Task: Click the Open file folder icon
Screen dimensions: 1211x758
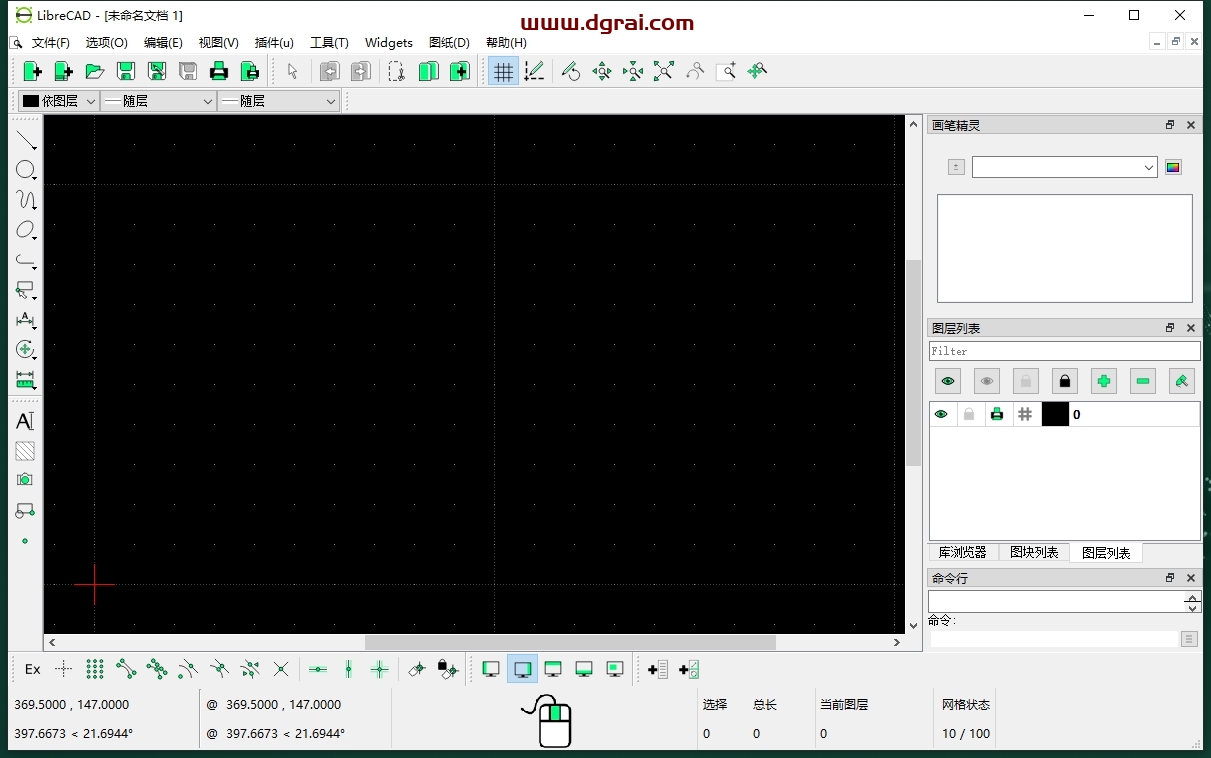Action: coord(95,71)
